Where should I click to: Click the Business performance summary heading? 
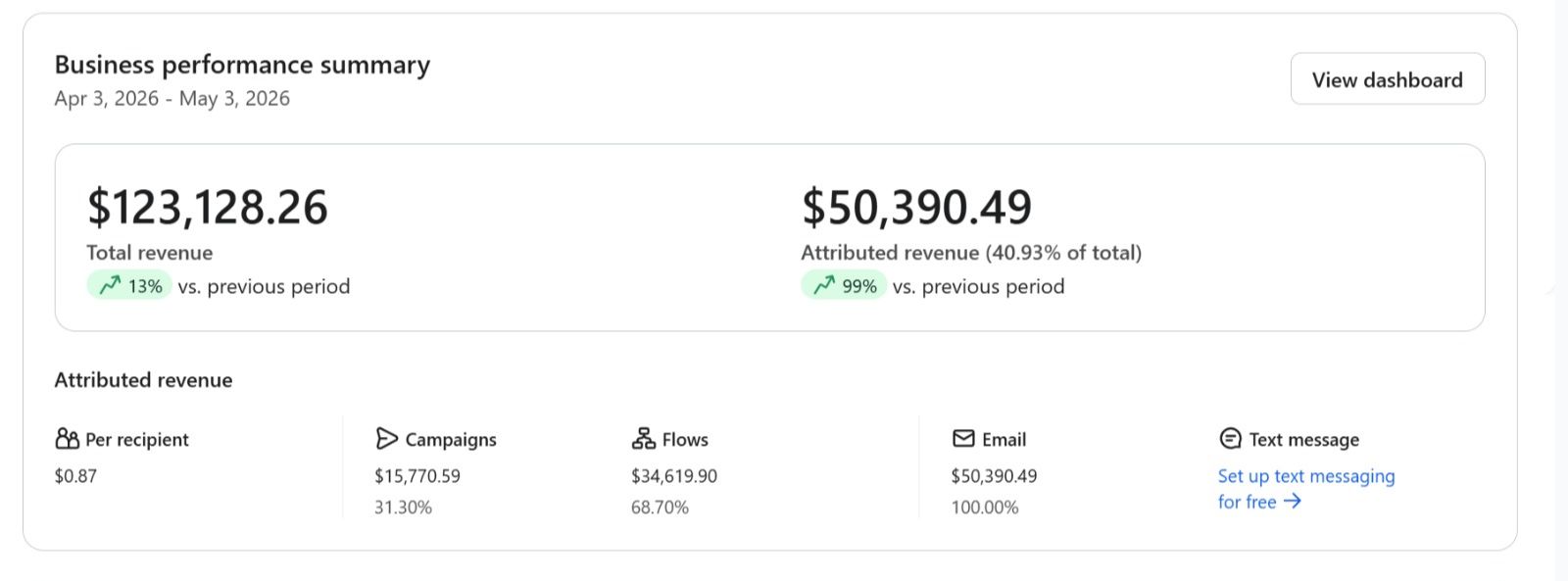point(242,65)
